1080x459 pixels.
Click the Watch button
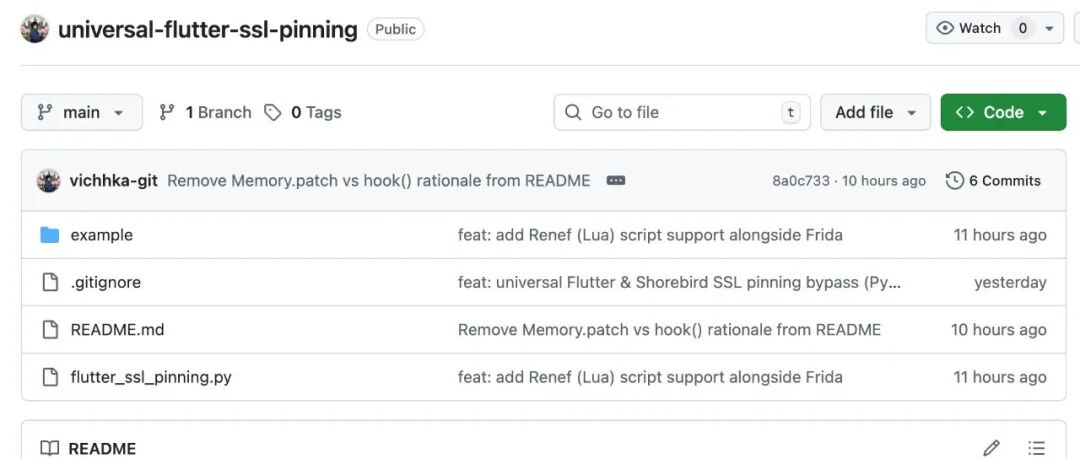[969, 28]
